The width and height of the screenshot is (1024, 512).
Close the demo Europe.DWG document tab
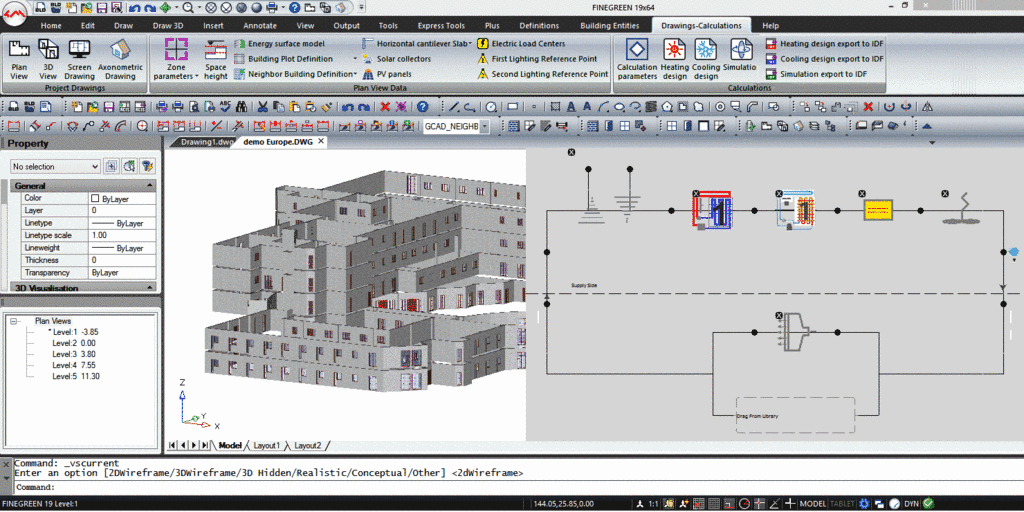pyautogui.click(x=321, y=141)
